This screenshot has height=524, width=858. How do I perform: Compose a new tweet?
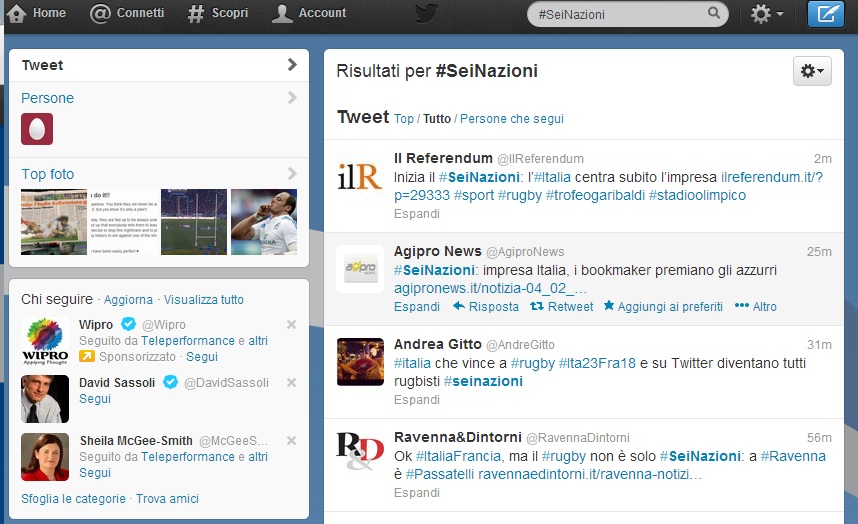826,14
